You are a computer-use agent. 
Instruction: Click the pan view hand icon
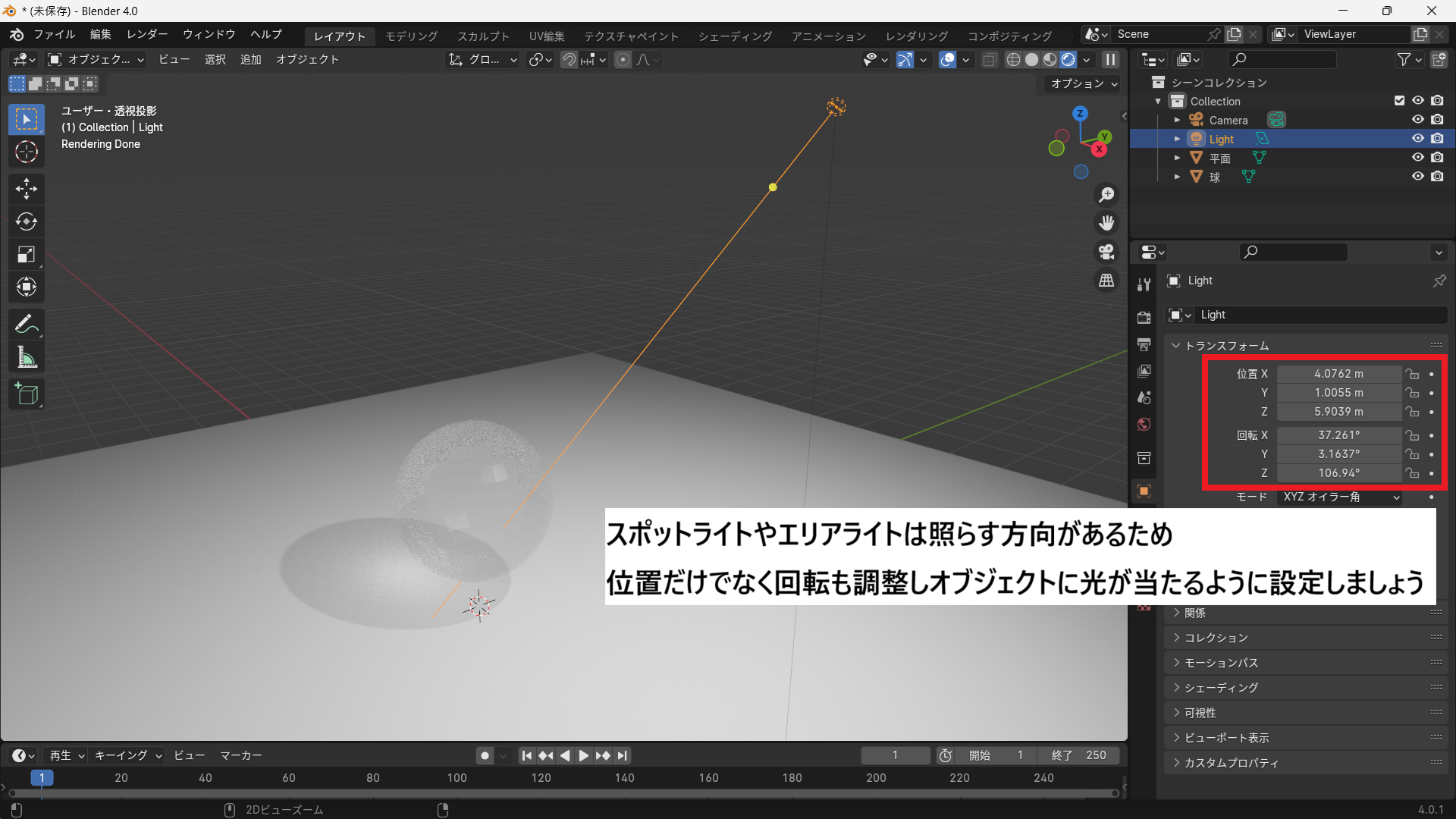[x=1107, y=223]
